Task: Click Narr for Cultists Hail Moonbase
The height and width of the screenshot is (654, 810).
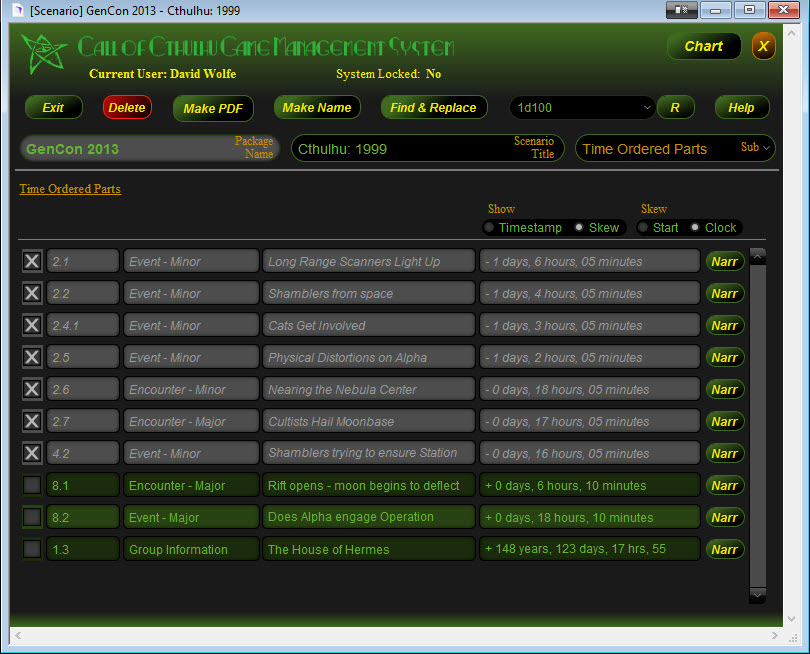Action: pyautogui.click(x=725, y=422)
